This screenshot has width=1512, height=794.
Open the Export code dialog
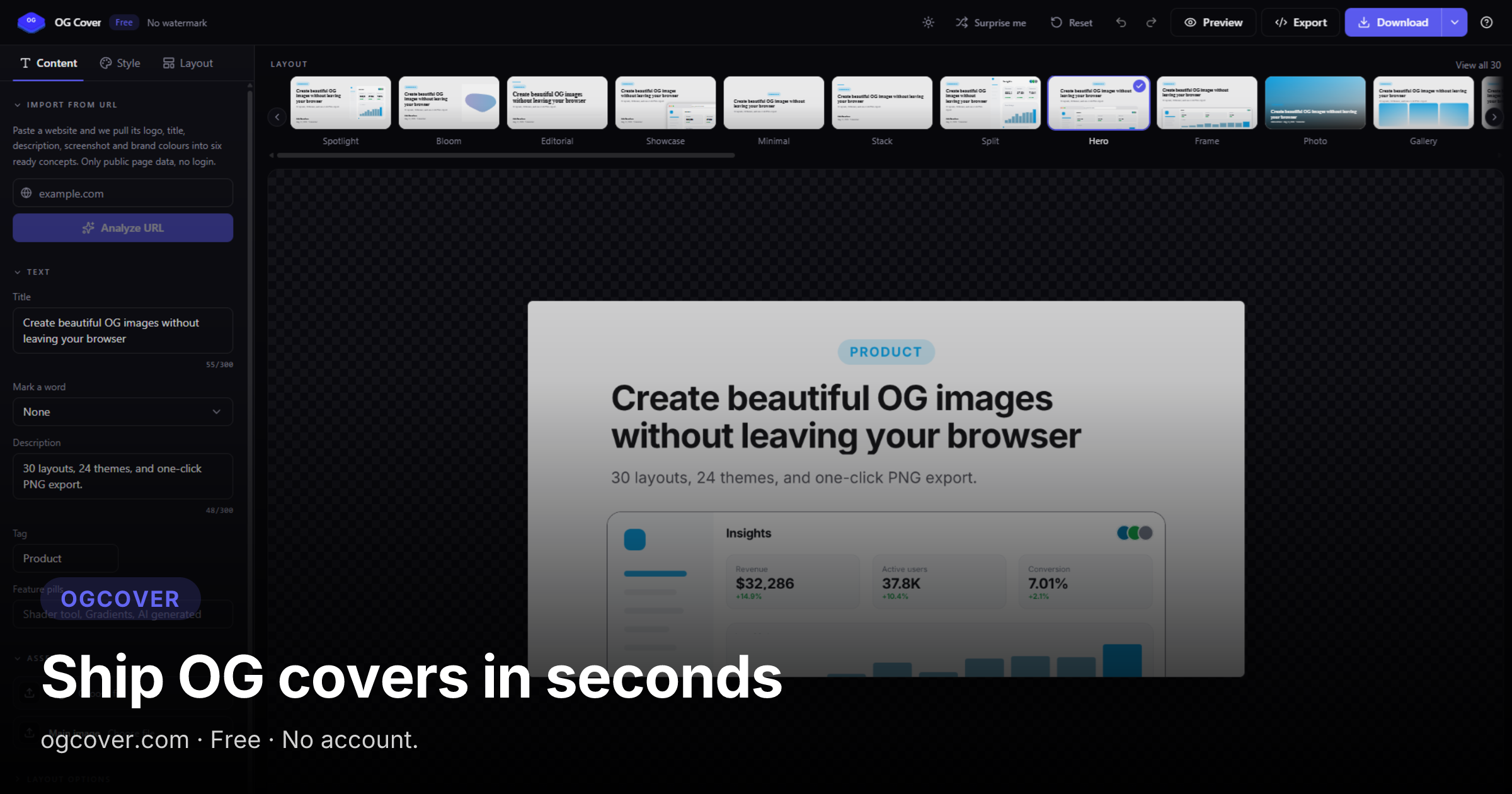(1300, 23)
